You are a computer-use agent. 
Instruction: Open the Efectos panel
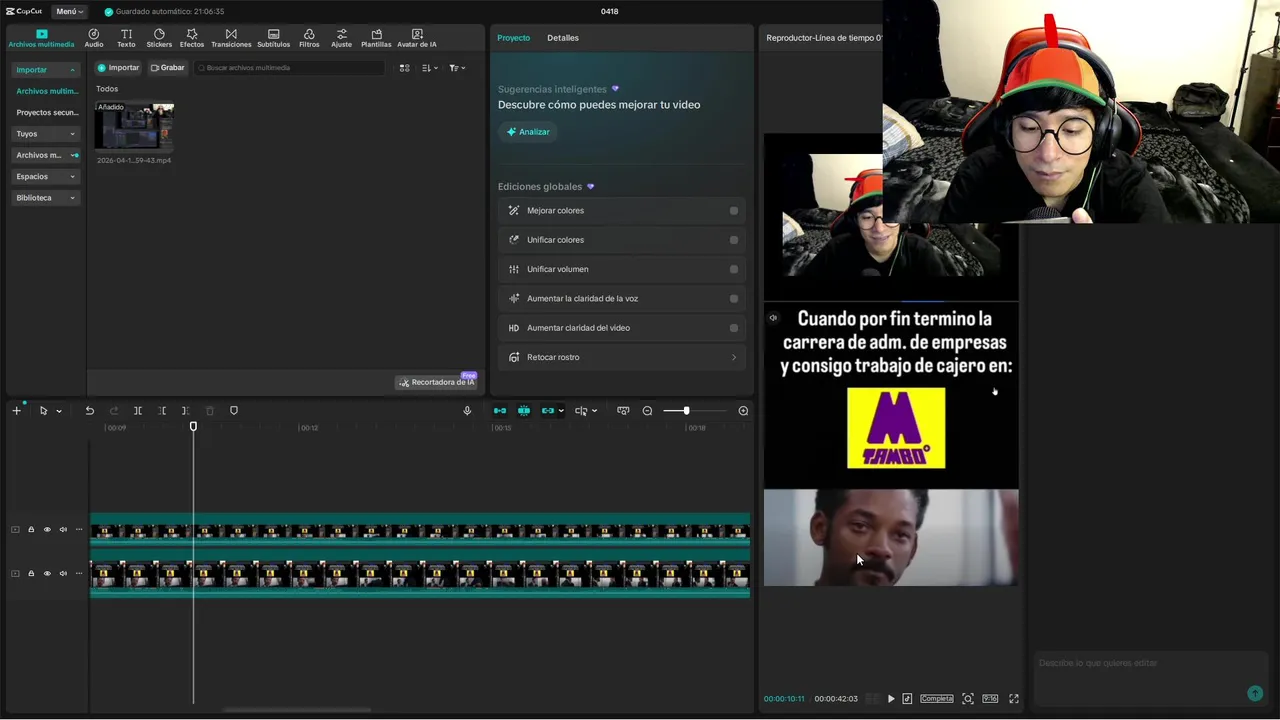192,38
